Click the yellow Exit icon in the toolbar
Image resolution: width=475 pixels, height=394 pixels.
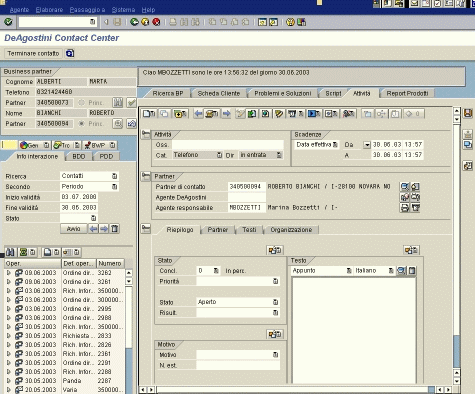tap(145, 22)
